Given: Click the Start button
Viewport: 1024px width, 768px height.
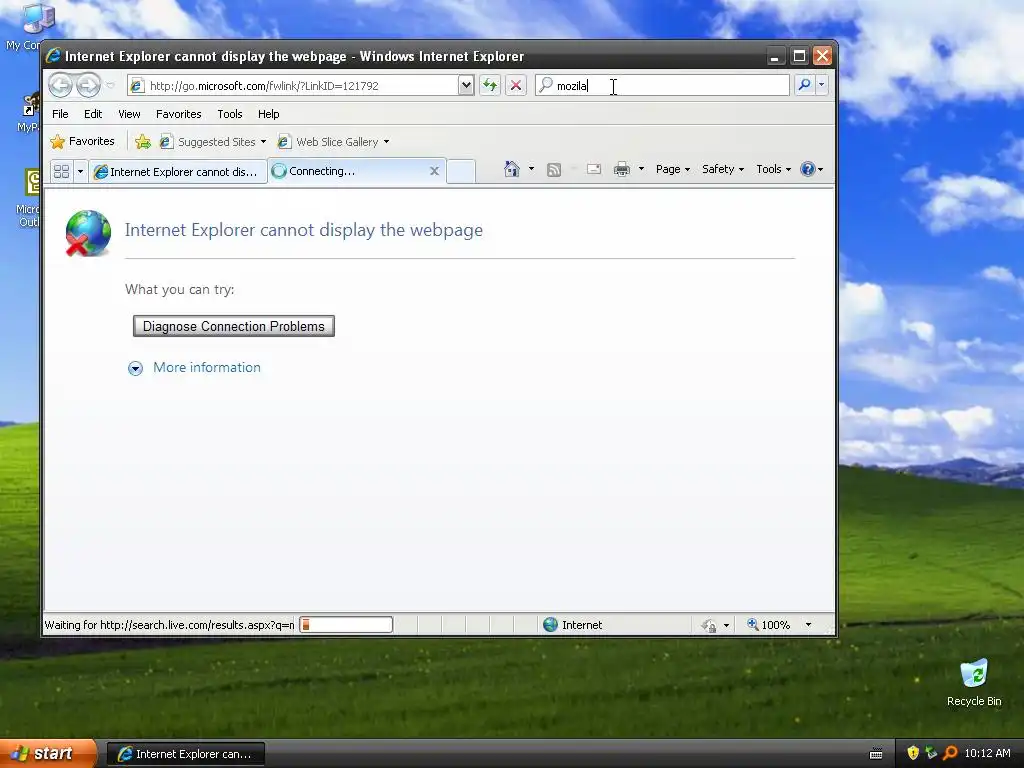Looking at the screenshot, I should point(48,754).
